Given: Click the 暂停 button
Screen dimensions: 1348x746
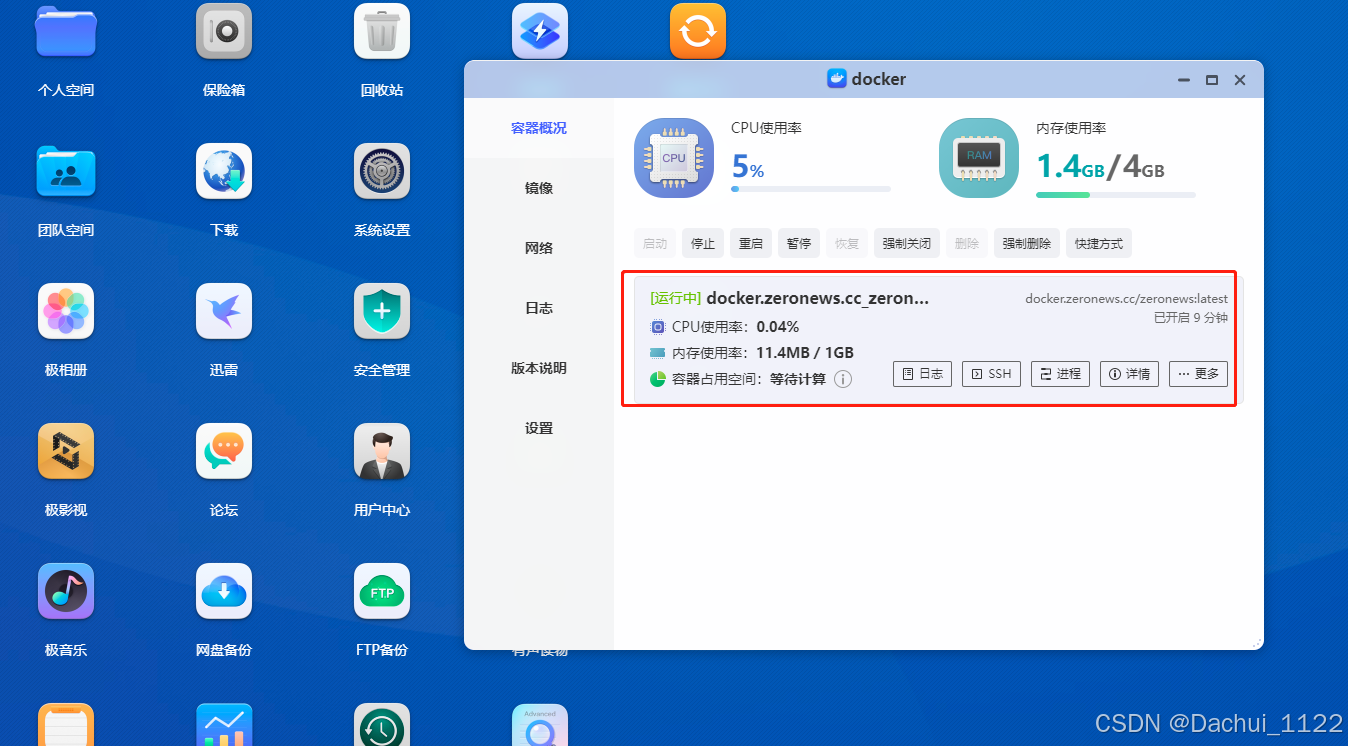Looking at the screenshot, I should coord(799,243).
